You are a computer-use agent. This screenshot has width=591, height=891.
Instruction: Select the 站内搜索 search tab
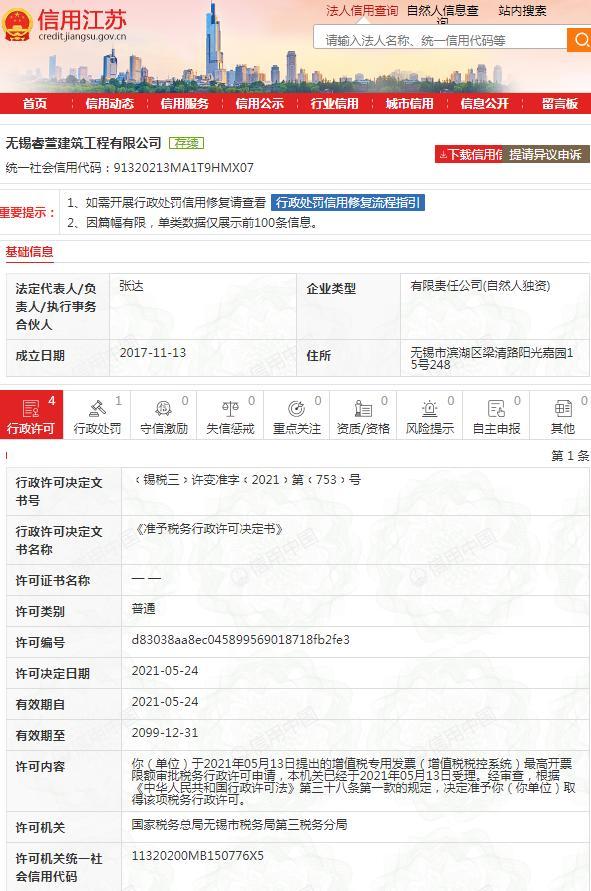(522, 10)
